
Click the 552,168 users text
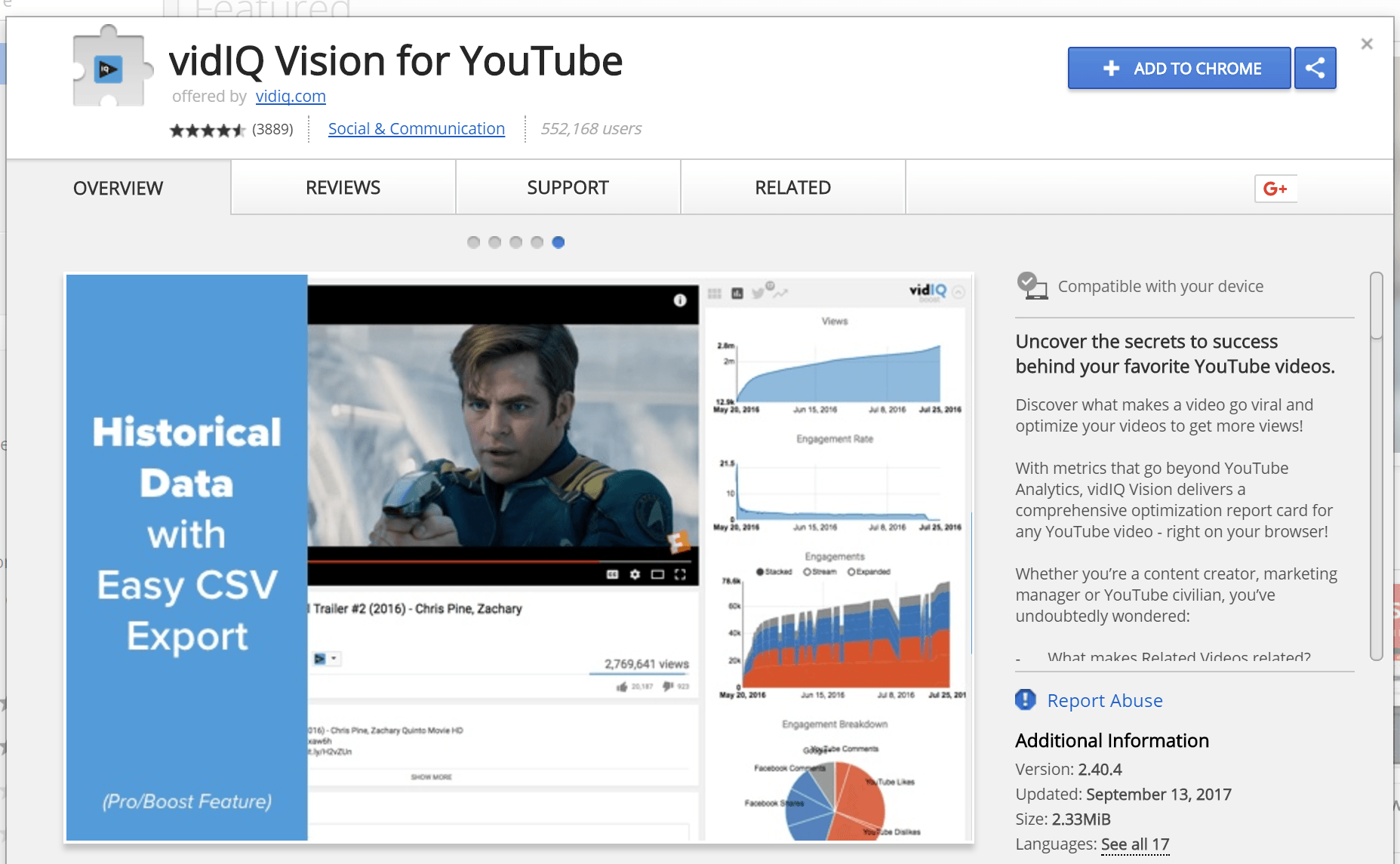[x=591, y=129]
